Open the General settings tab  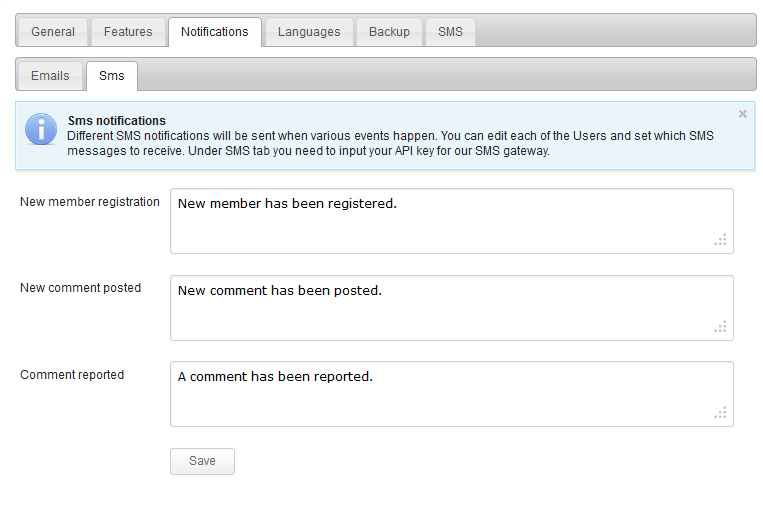click(53, 32)
